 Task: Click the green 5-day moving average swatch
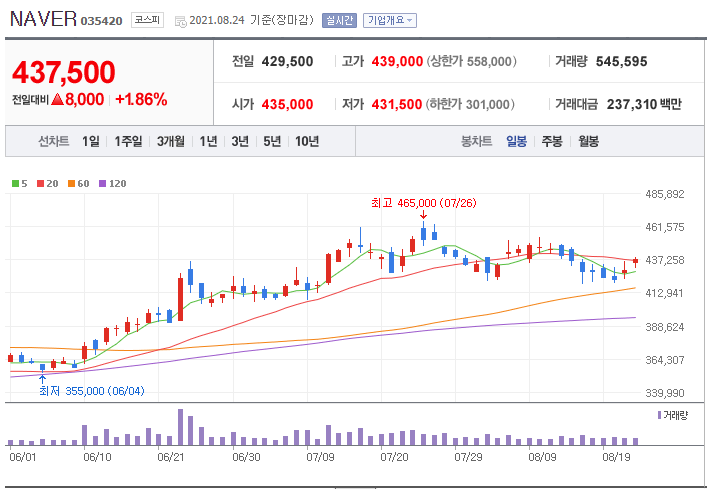coord(15,183)
